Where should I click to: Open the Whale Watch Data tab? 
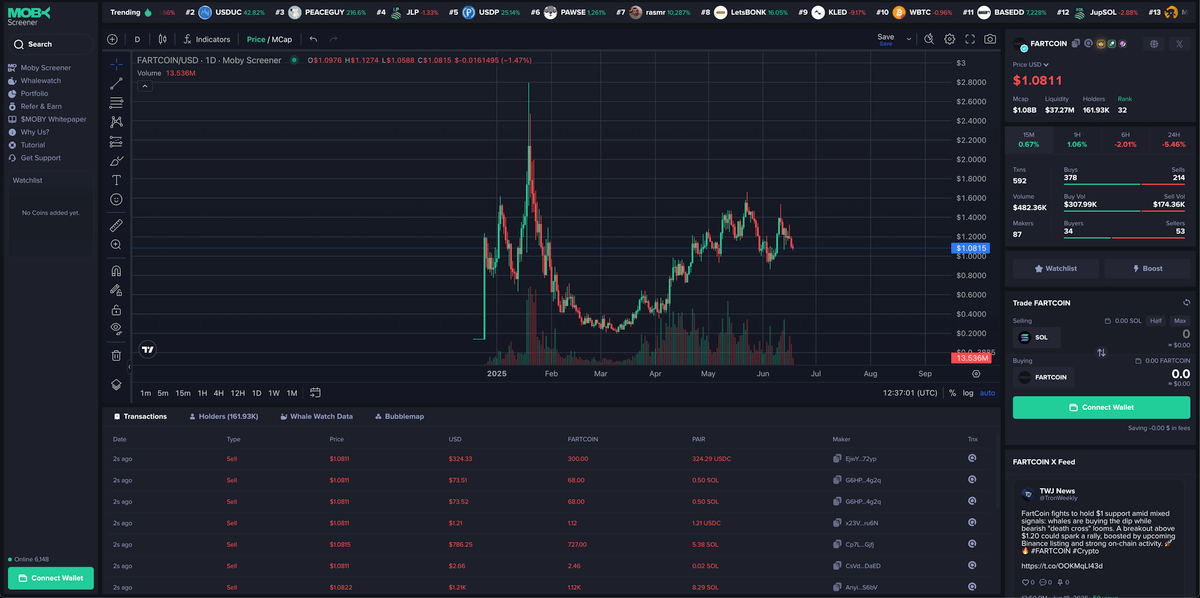click(x=316, y=416)
